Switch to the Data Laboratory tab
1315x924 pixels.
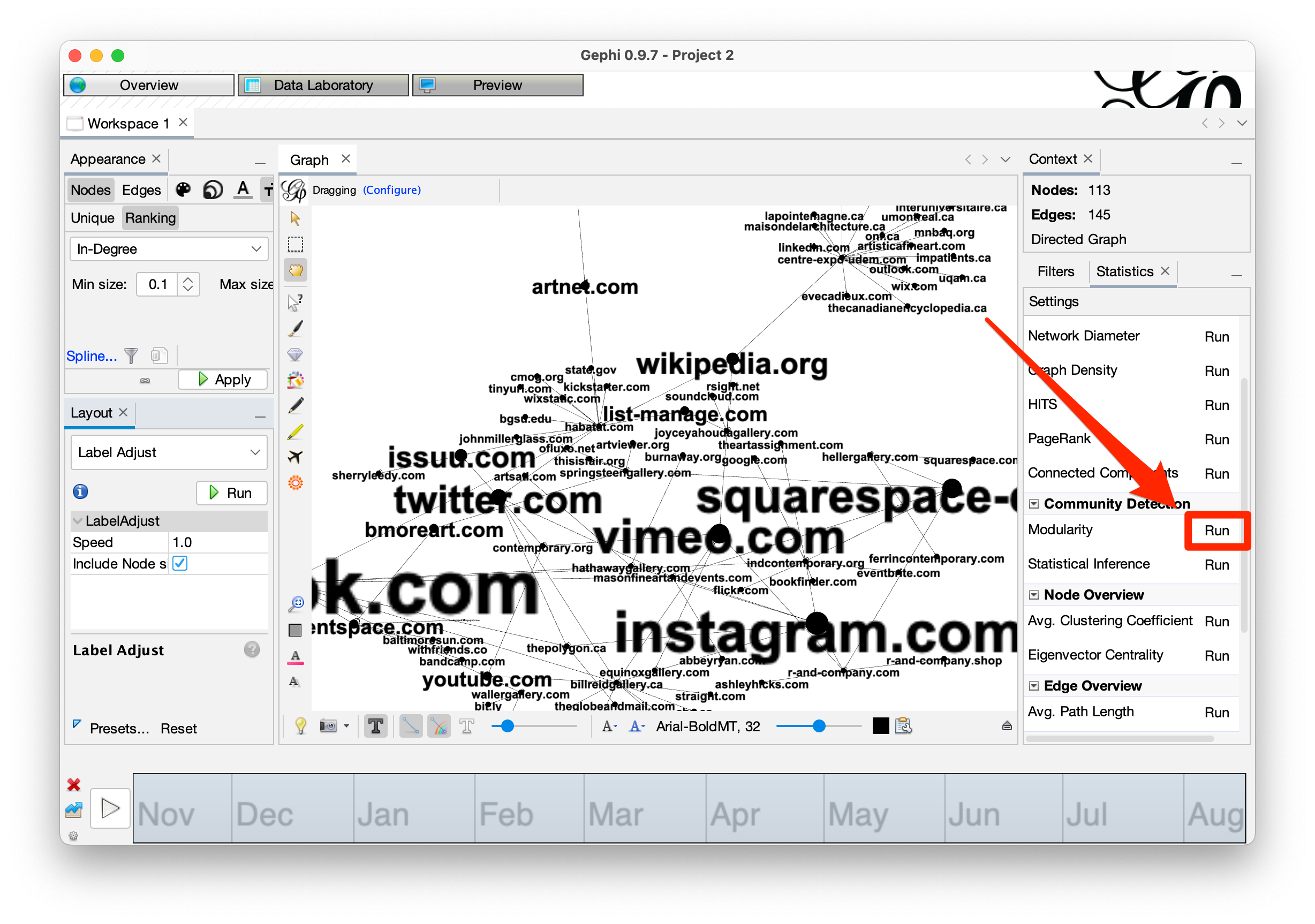[323, 85]
